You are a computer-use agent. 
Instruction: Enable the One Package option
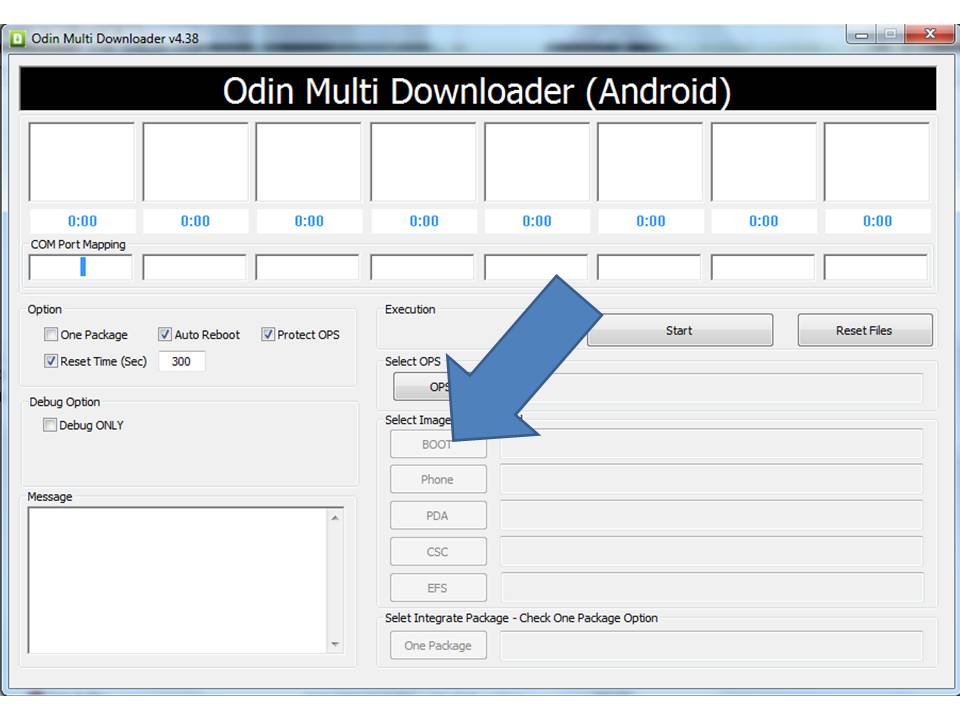pos(50,334)
